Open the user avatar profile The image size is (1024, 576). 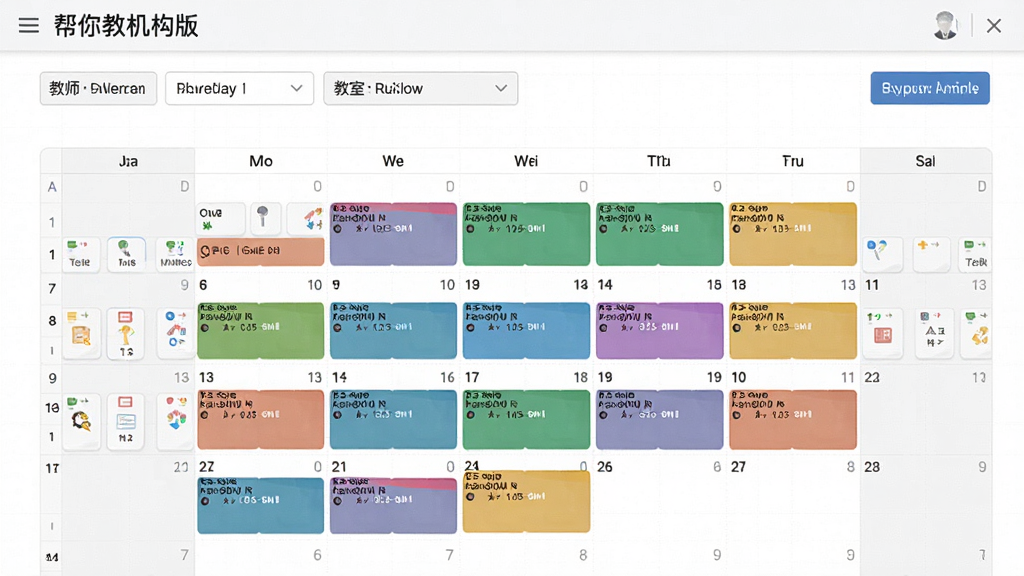tap(945, 25)
